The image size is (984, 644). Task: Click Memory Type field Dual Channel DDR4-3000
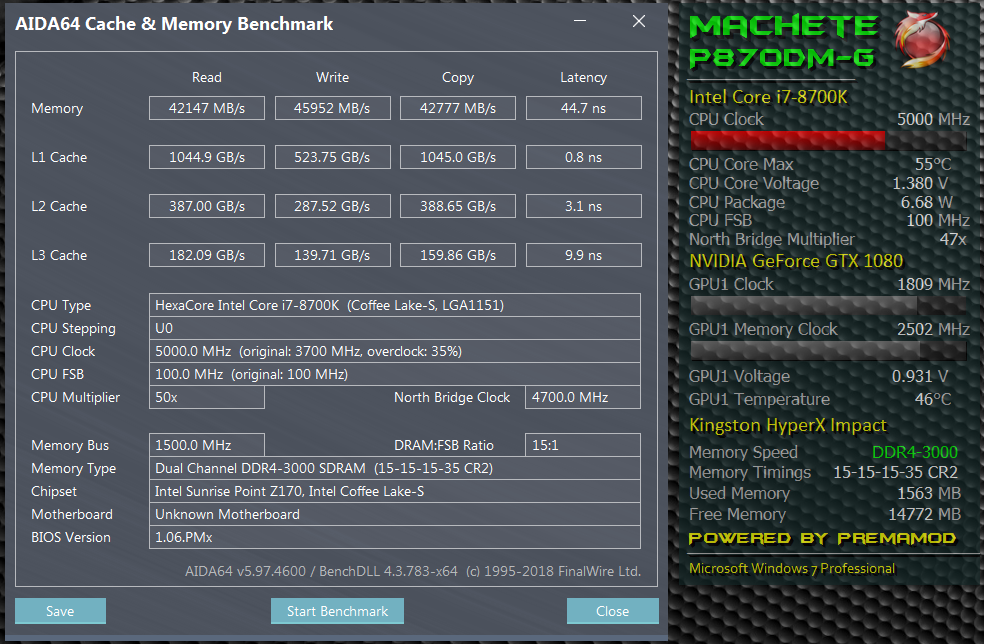pyautogui.click(x=395, y=468)
